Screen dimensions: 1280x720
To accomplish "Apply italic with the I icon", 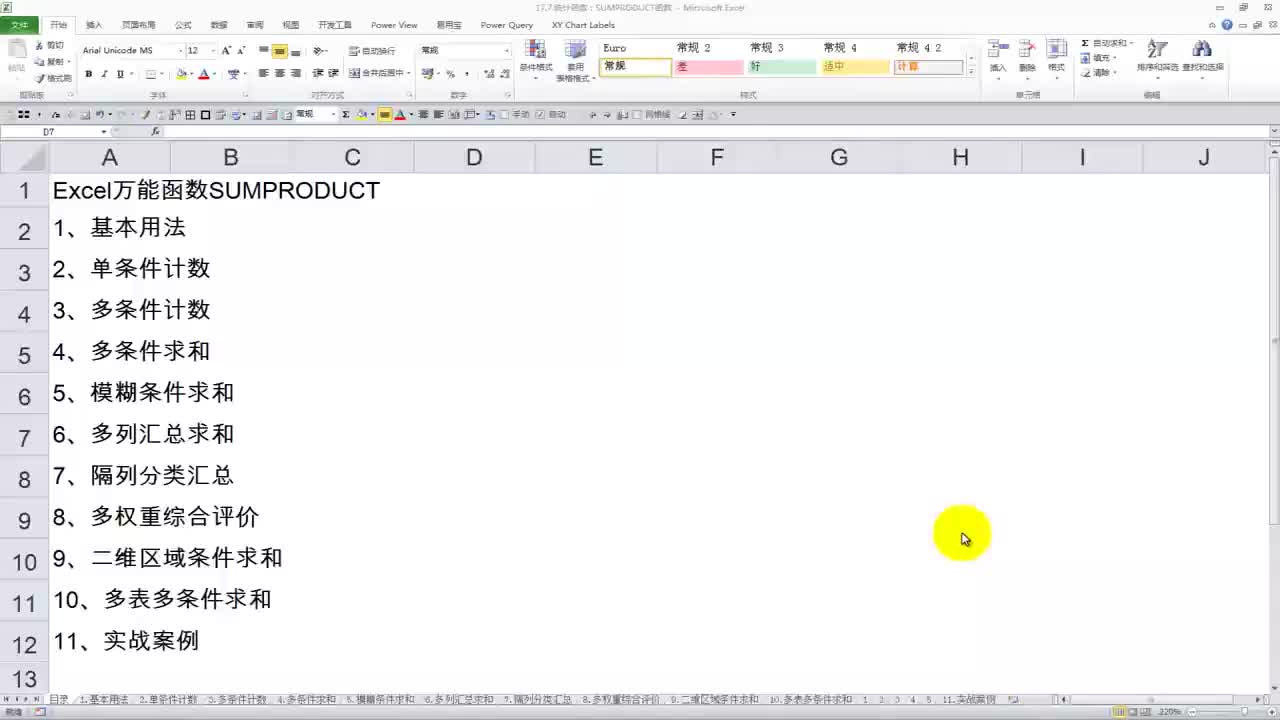I will click(104, 74).
